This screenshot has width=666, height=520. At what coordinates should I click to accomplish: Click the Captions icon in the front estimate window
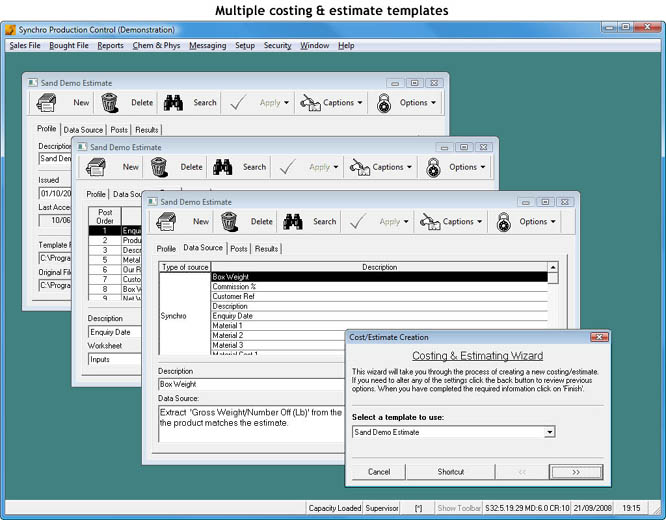coord(430,222)
